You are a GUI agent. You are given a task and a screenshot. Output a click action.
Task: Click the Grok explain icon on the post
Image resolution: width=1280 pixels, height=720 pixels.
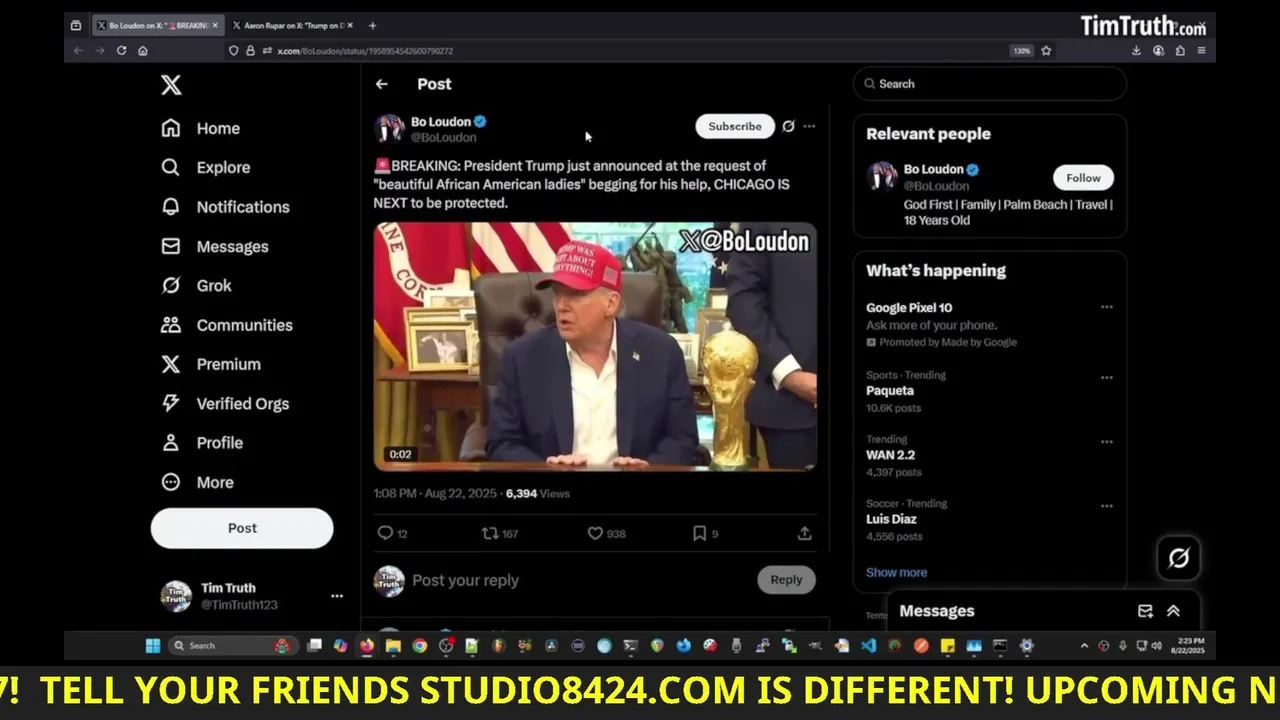788,126
